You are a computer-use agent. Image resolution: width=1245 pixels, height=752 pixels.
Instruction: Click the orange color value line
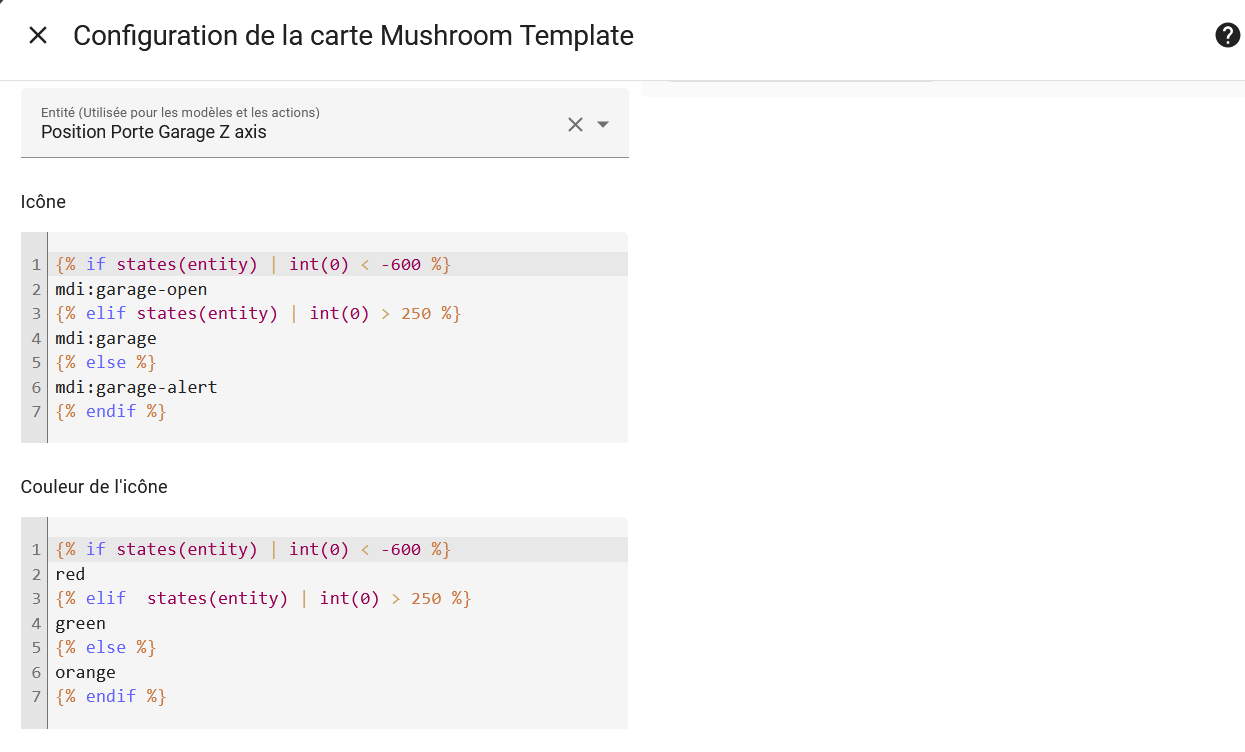point(86,672)
